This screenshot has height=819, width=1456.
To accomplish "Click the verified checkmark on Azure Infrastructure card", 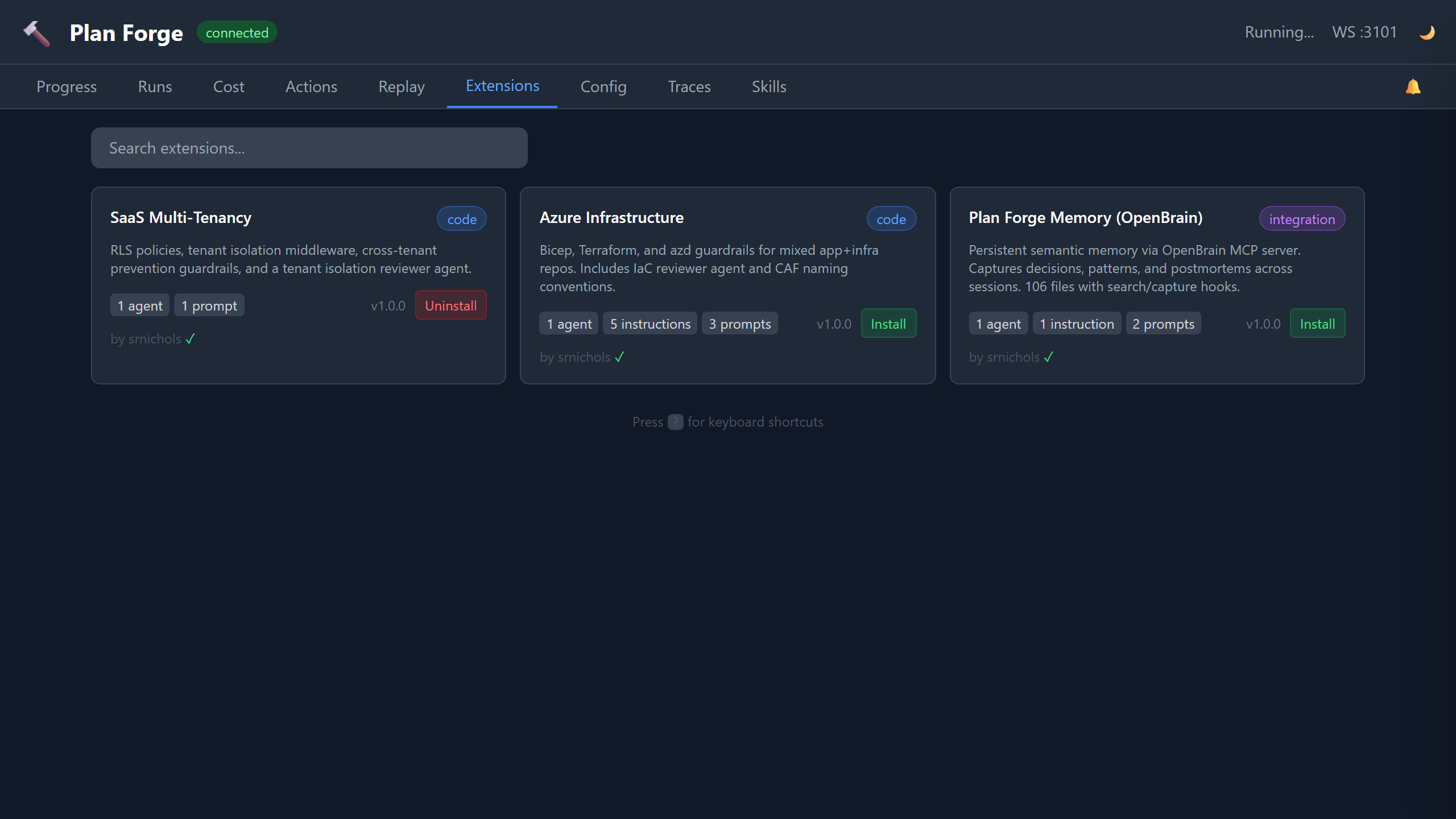I will tap(620, 357).
